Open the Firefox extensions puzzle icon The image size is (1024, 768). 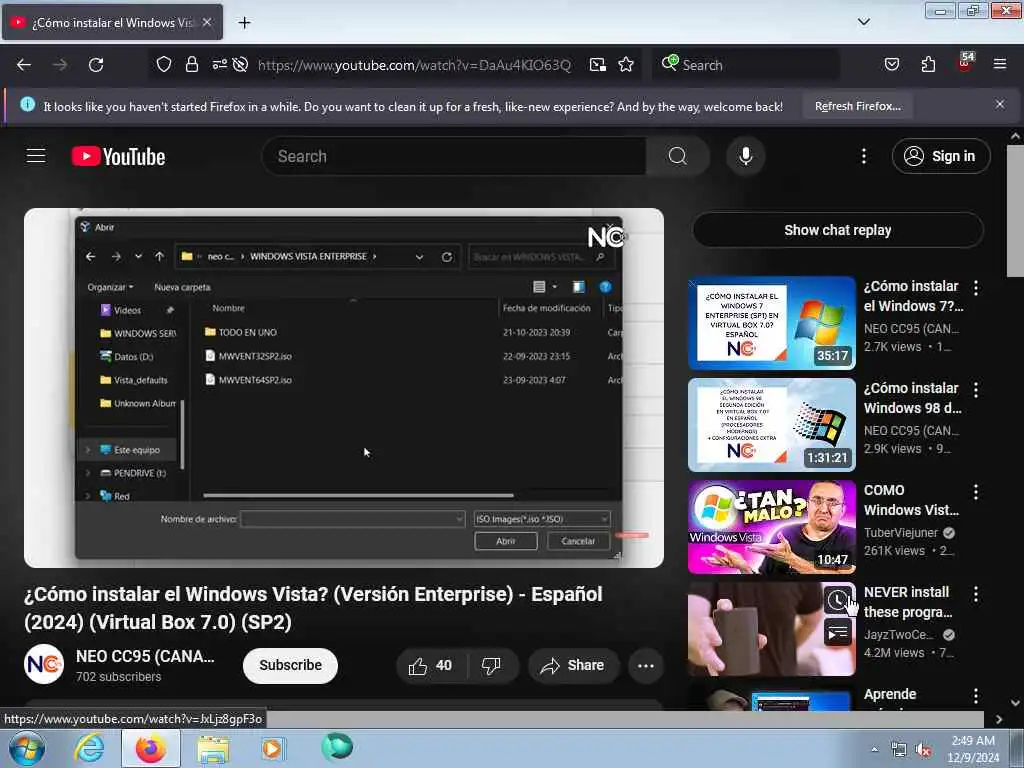coord(928,65)
